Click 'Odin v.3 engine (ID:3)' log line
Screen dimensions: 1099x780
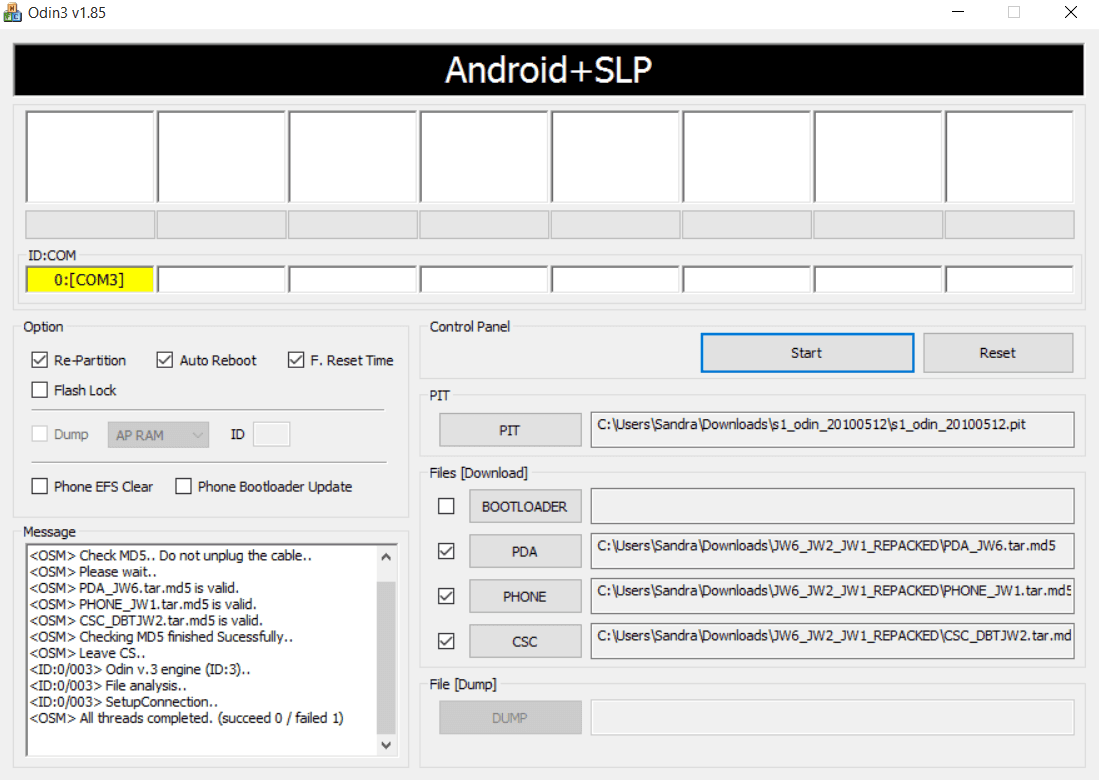click(139, 670)
